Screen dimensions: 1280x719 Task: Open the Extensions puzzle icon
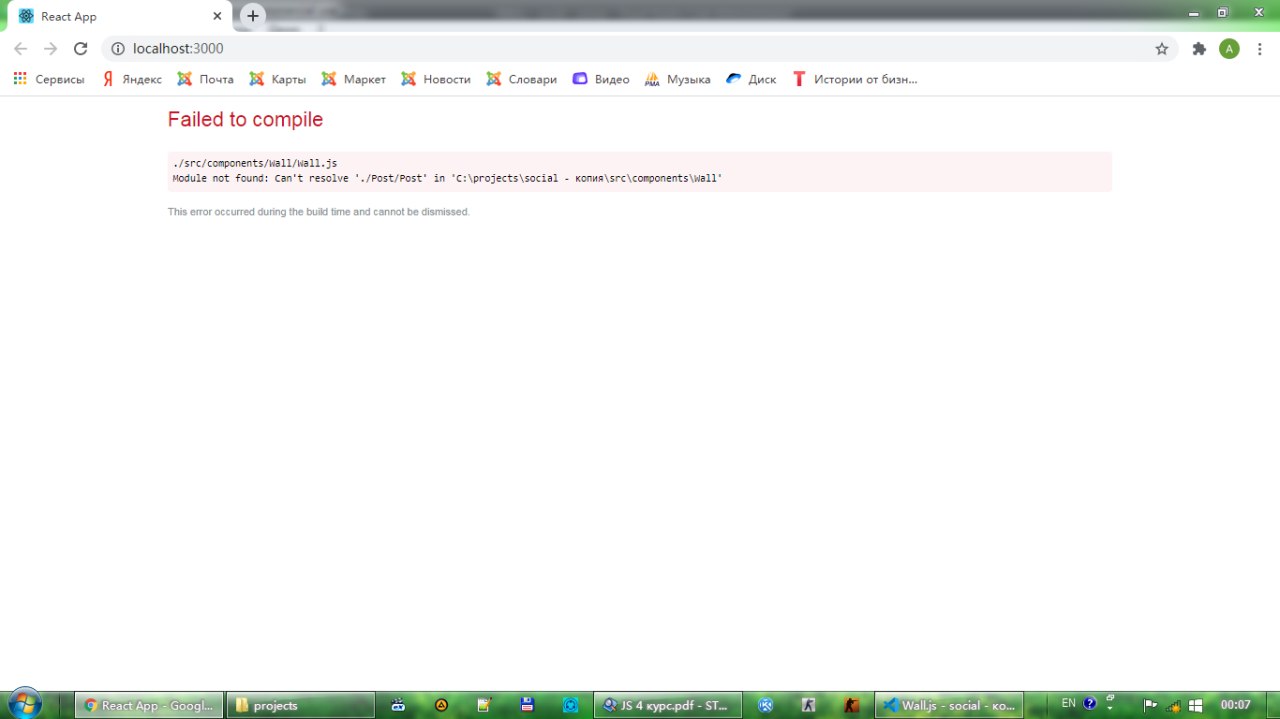[1199, 48]
